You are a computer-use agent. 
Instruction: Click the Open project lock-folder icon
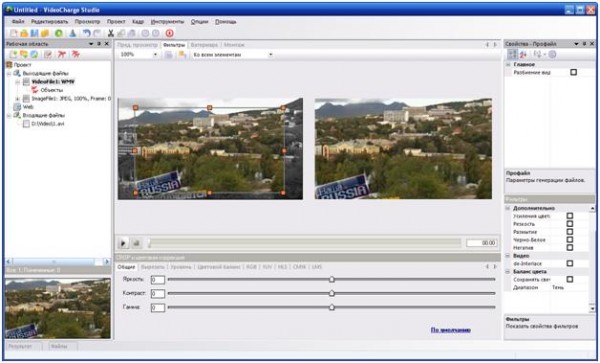pos(24,33)
